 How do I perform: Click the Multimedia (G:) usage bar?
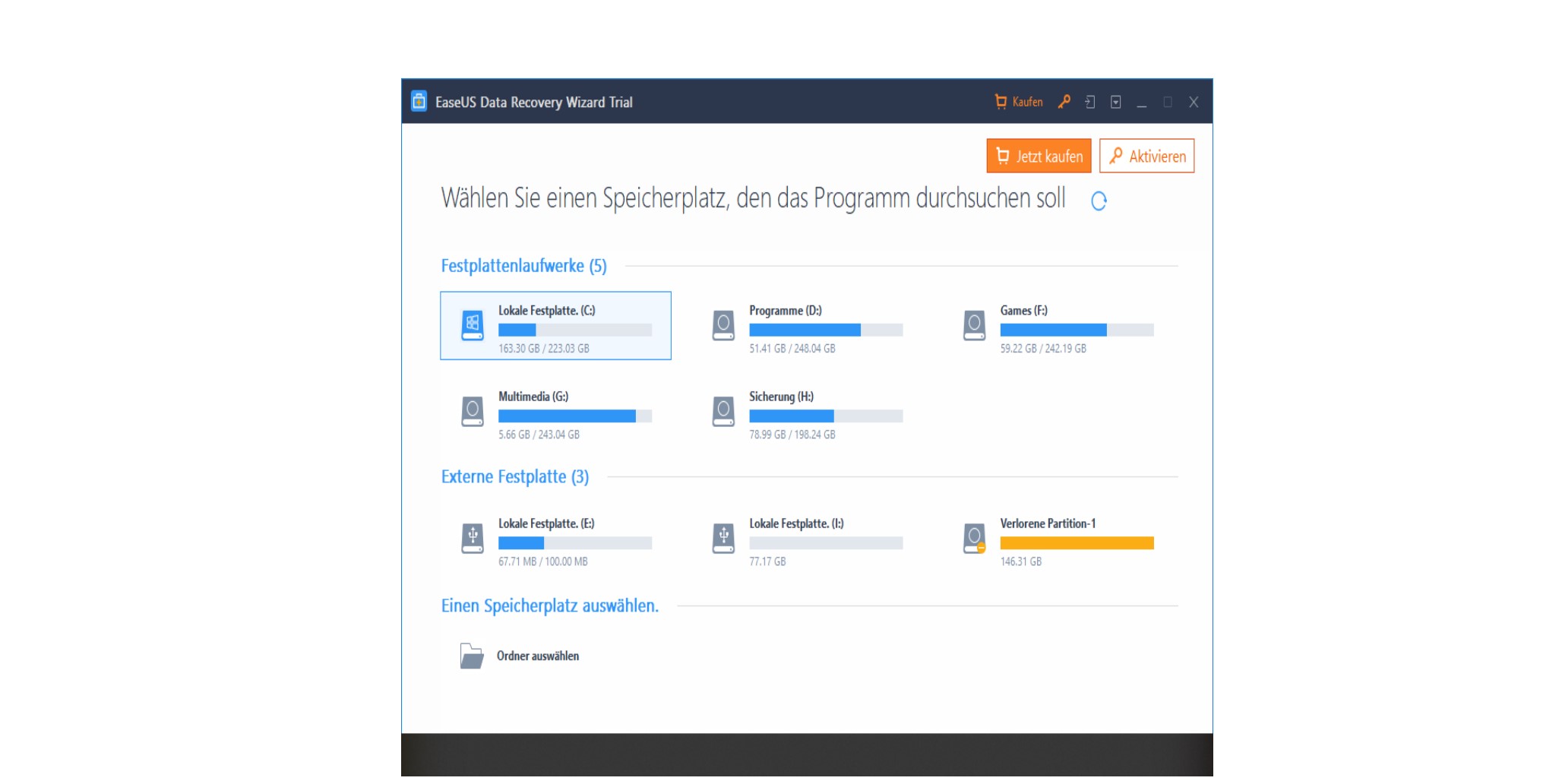[x=575, y=416]
